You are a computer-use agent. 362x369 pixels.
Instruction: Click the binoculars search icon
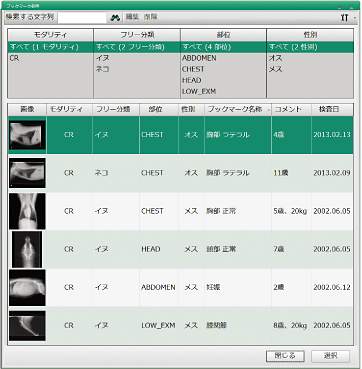click(115, 18)
